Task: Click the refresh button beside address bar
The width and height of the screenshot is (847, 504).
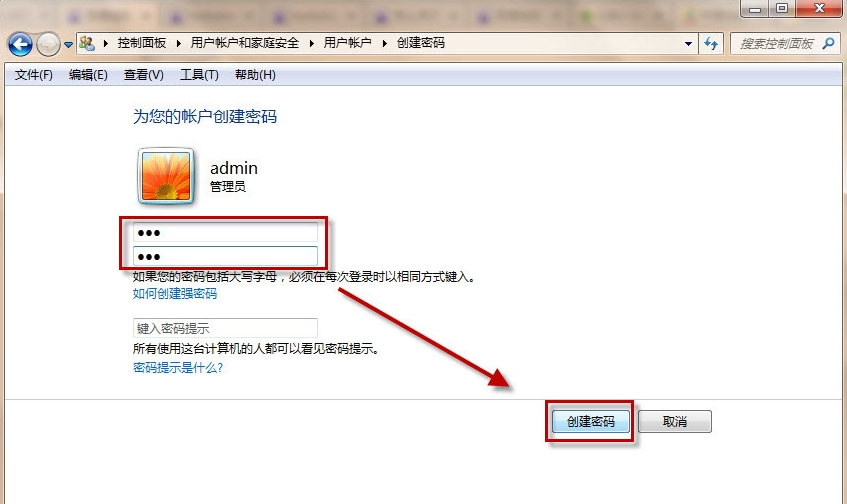Action: 712,44
